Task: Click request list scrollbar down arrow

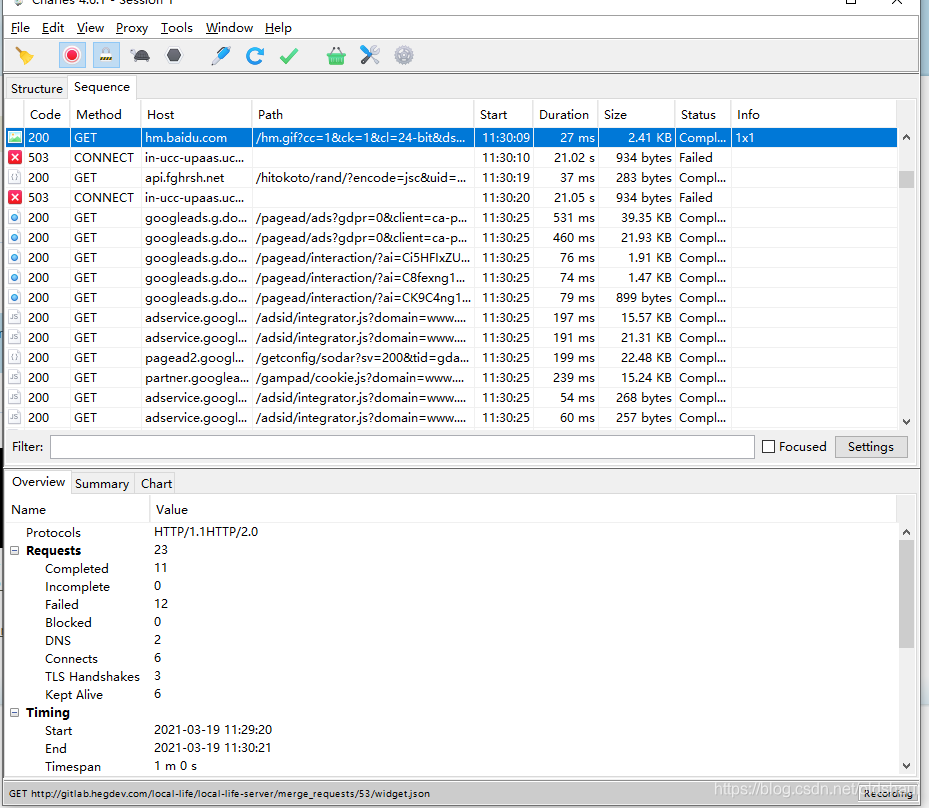Action: point(906,422)
